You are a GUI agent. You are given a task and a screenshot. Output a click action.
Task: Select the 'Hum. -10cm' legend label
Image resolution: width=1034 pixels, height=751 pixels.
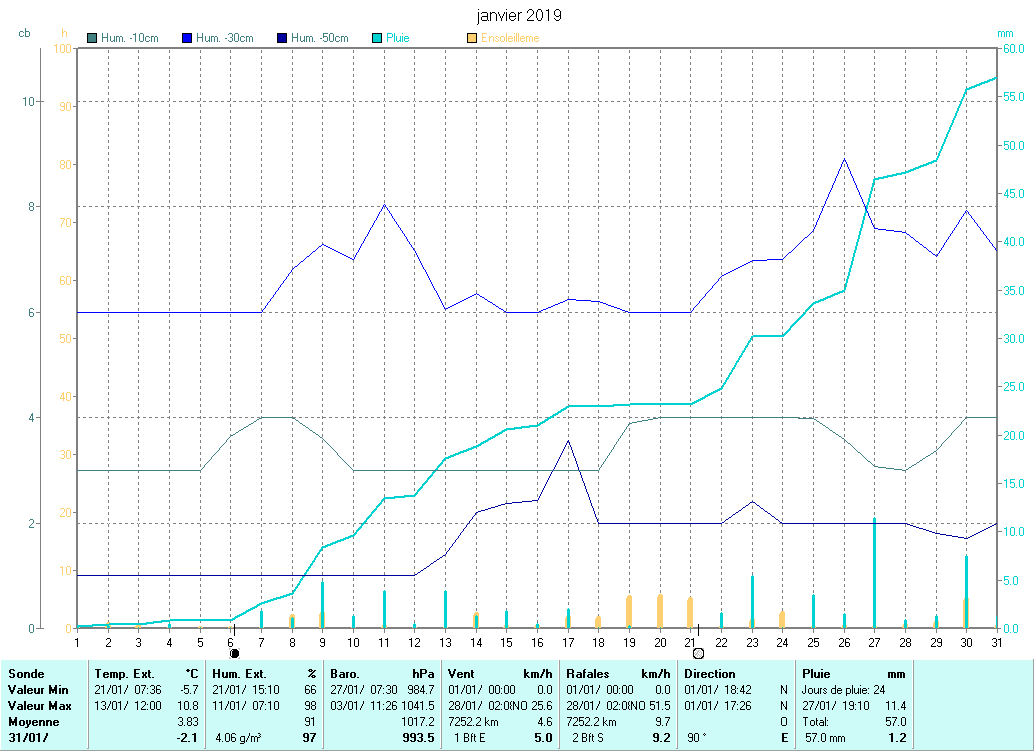tap(130, 39)
